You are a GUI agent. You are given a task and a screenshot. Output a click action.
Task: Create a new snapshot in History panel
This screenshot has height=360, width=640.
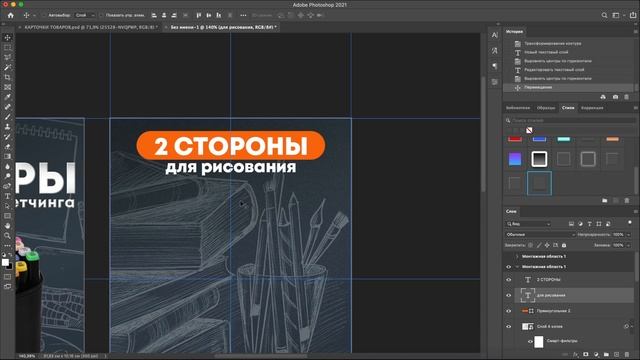[615, 97]
